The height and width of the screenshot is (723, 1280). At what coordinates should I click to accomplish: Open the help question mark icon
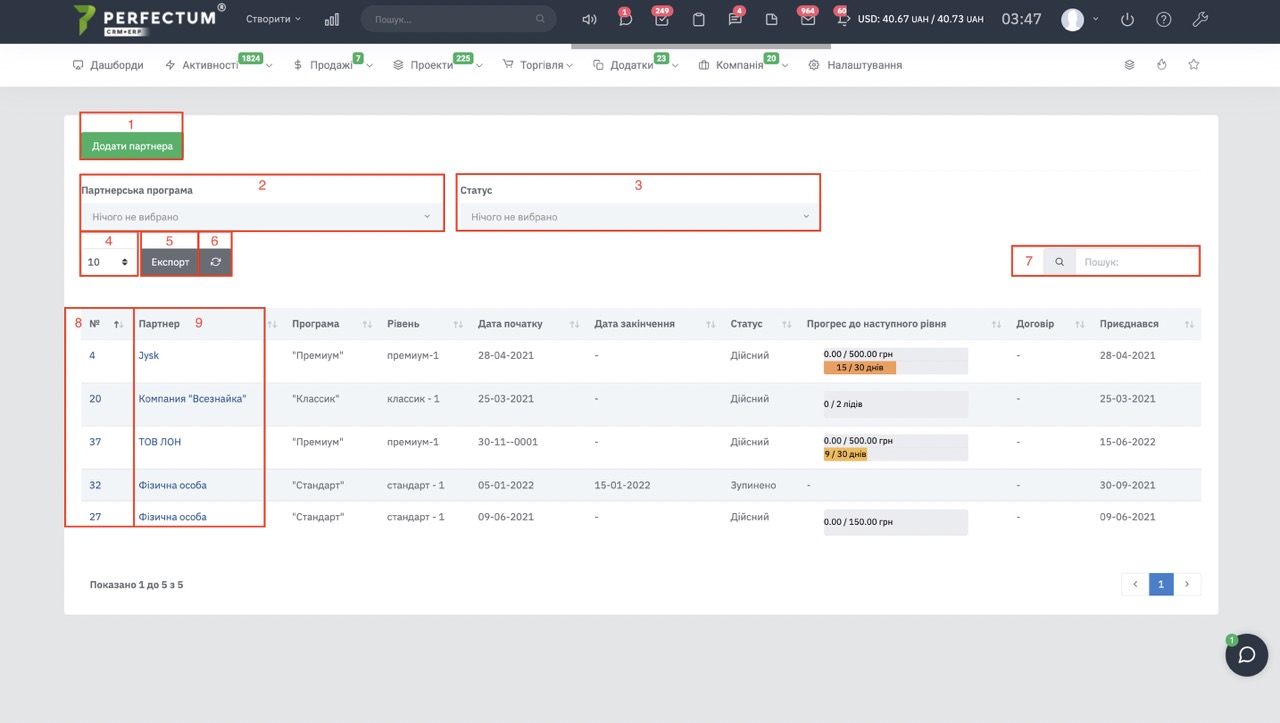click(1164, 20)
